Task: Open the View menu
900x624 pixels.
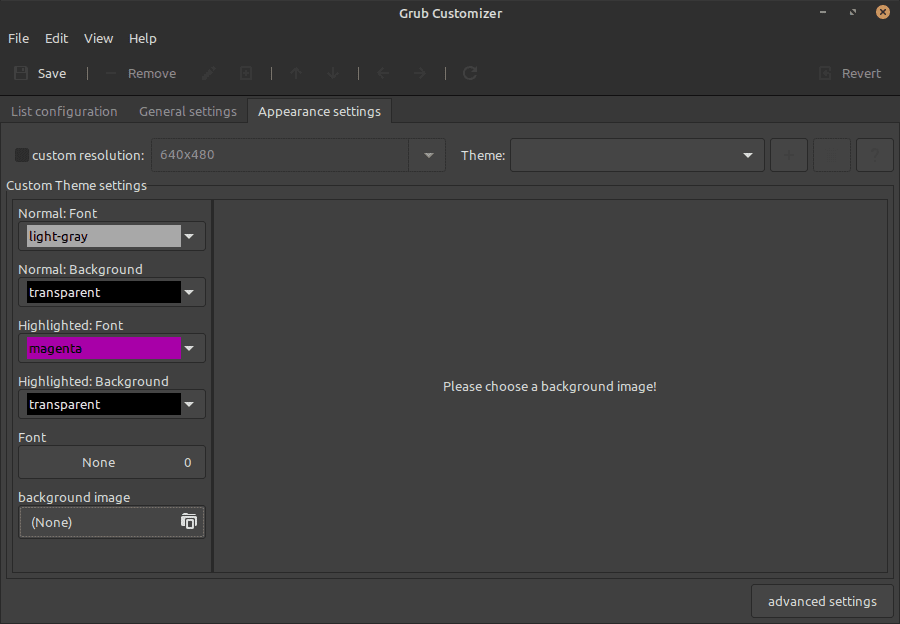Action: tap(98, 38)
